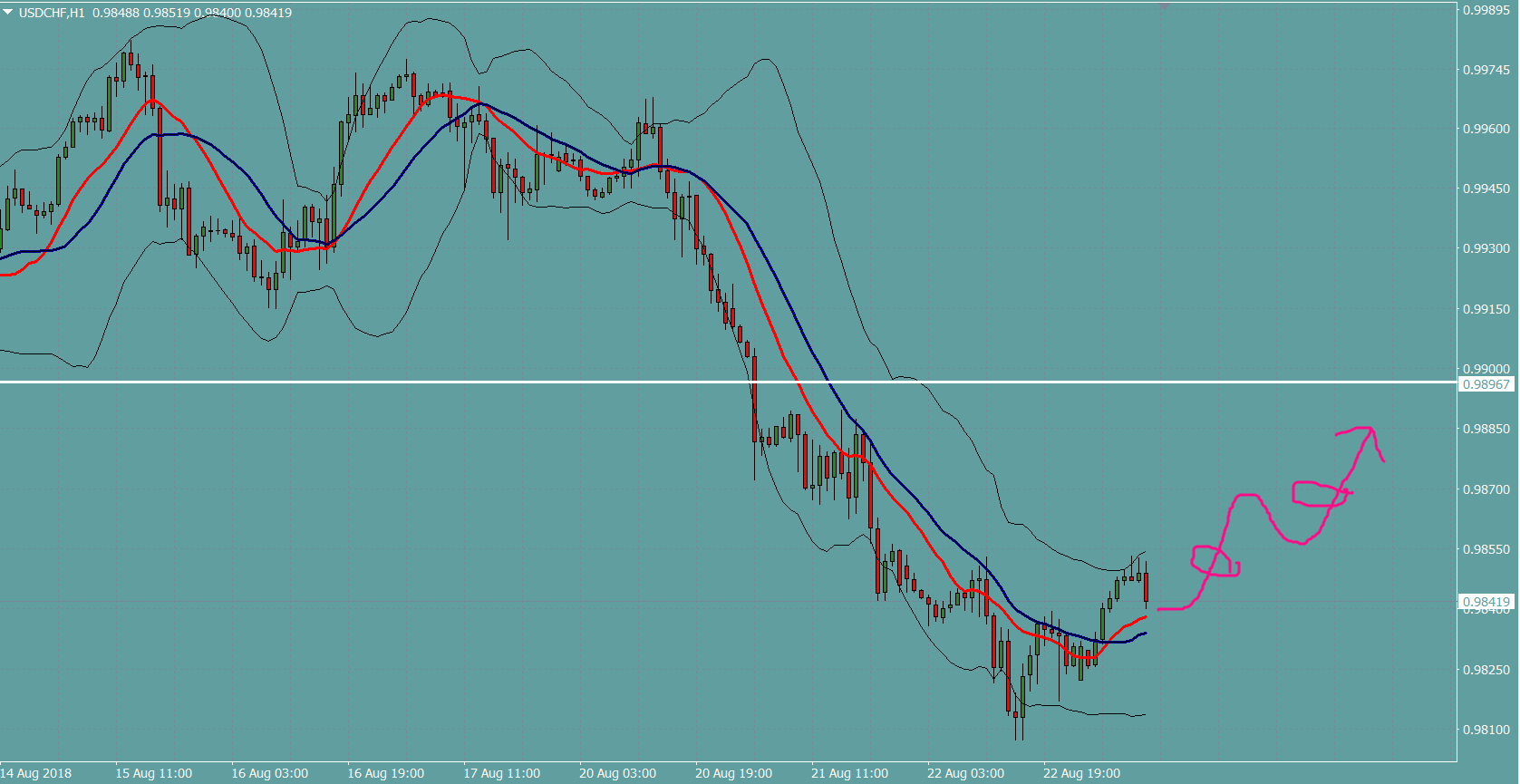Select the 0.98967 horizontal line price tag
This screenshot has height=784, width=1520.
(1486, 384)
